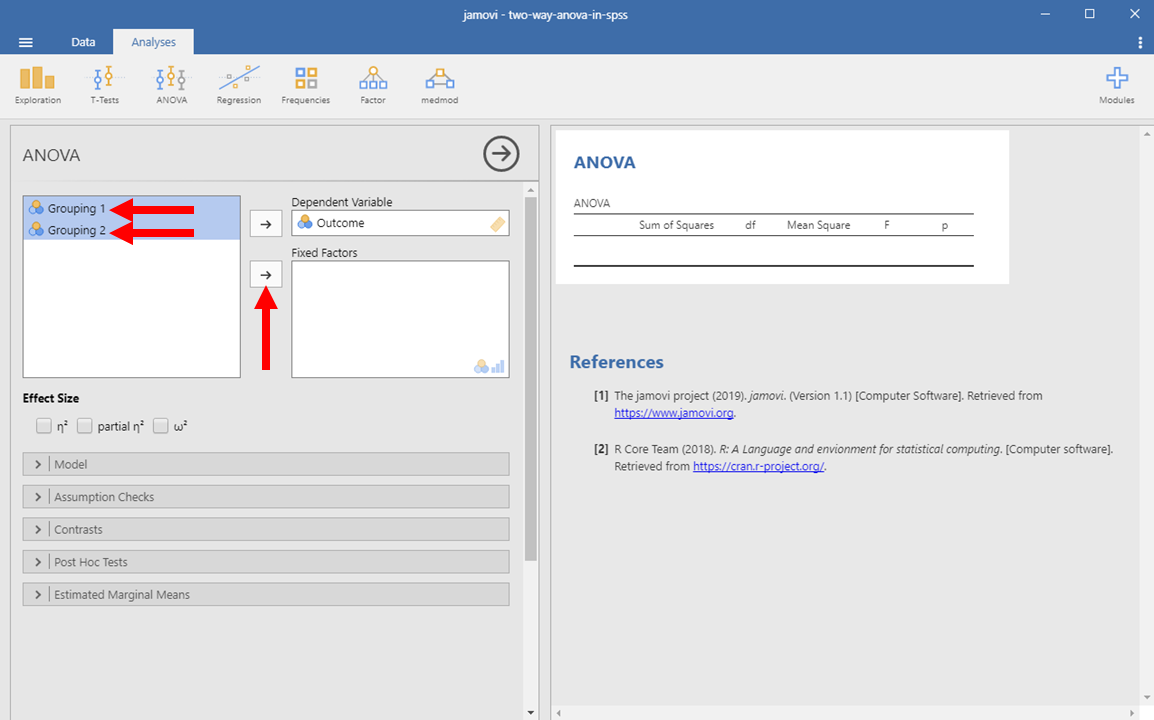Open the Frequencies analysis icon
The height and width of the screenshot is (720, 1154).
point(306,84)
